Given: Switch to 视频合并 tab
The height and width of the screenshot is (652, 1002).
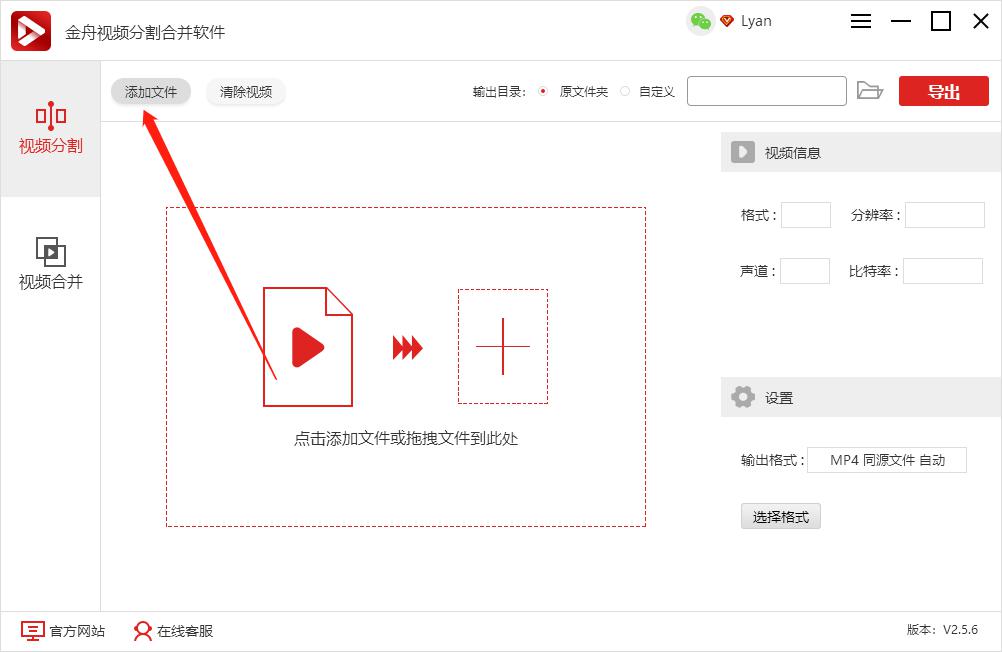Looking at the screenshot, I should pos(50,264).
